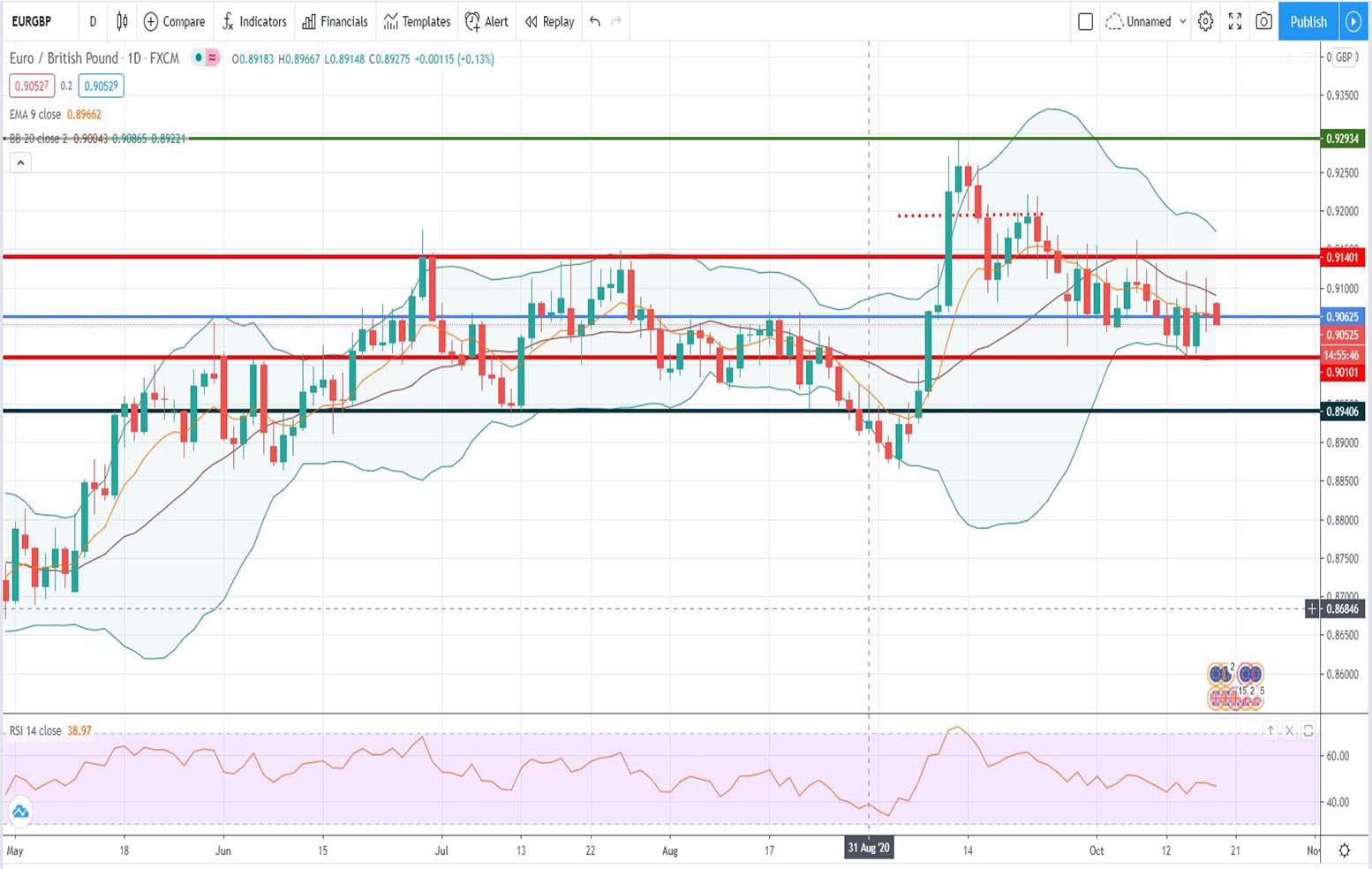Viewport: 1372px width, 869px height.
Task: Hide the EURGBP series using the legend dot
Action: (x=198, y=57)
